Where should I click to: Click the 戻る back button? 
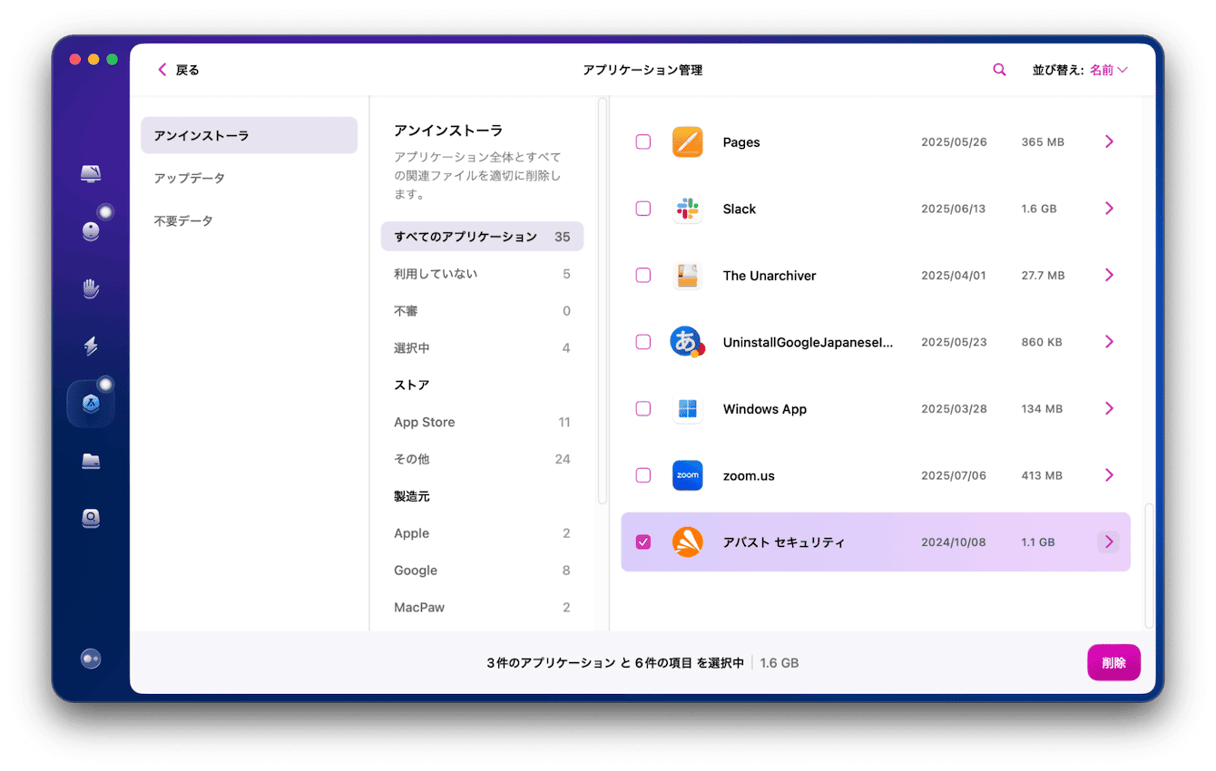(179, 70)
